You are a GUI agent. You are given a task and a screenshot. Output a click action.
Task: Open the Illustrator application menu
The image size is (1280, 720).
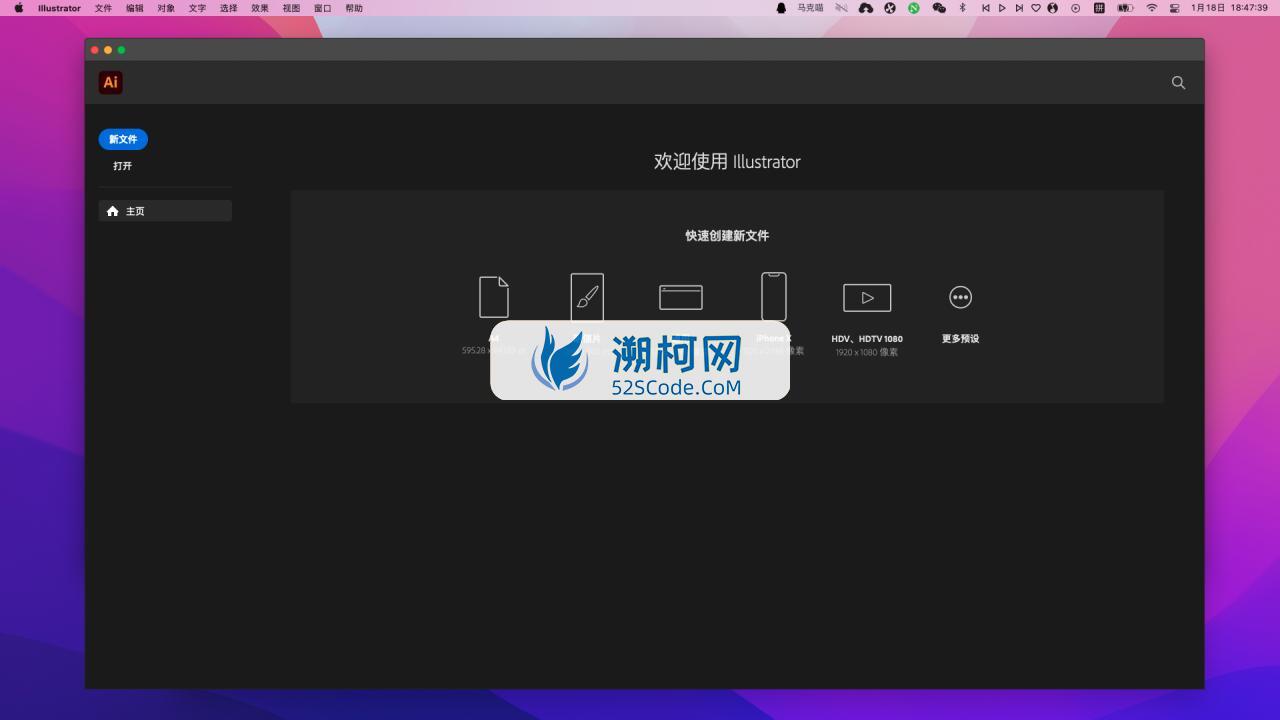pyautogui.click(x=59, y=8)
